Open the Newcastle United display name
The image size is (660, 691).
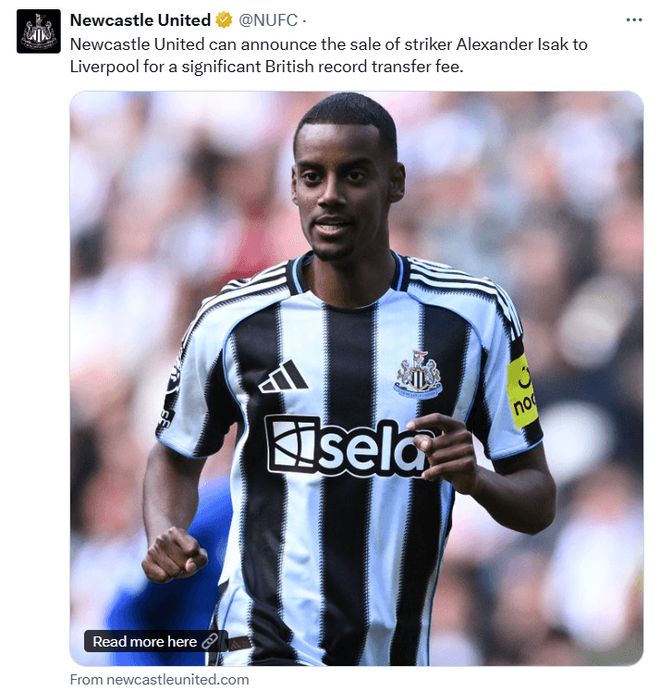tap(140, 20)
